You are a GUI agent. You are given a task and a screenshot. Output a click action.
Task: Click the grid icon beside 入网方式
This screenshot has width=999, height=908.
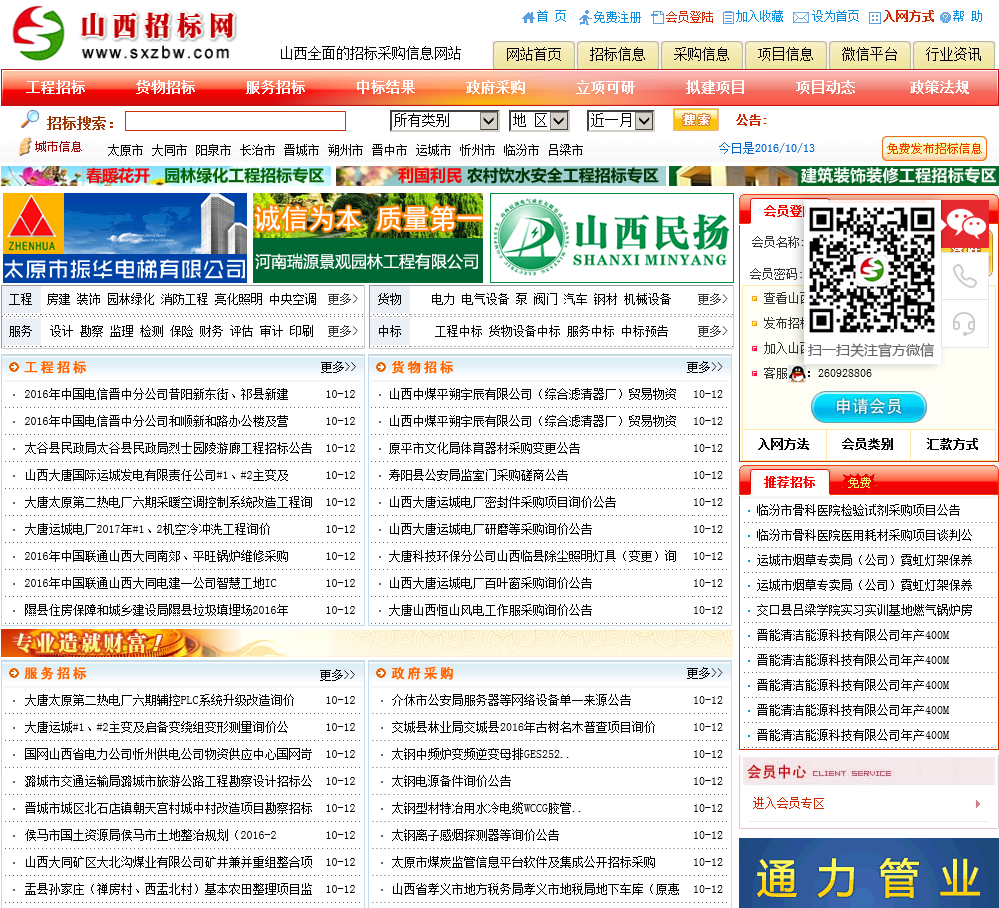[875, 18]
